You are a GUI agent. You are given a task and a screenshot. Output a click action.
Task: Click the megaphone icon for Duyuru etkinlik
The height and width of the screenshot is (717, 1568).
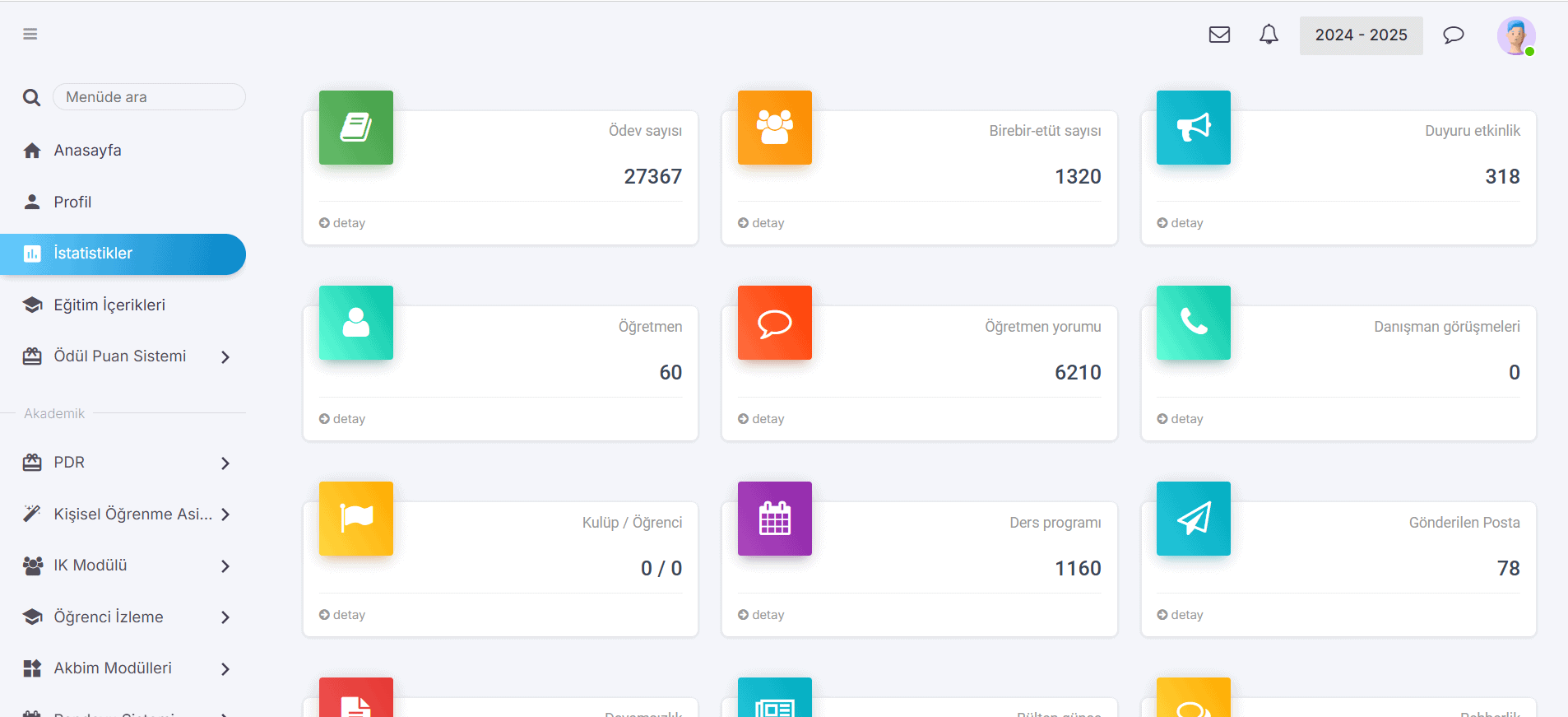tap(1194, 128)
